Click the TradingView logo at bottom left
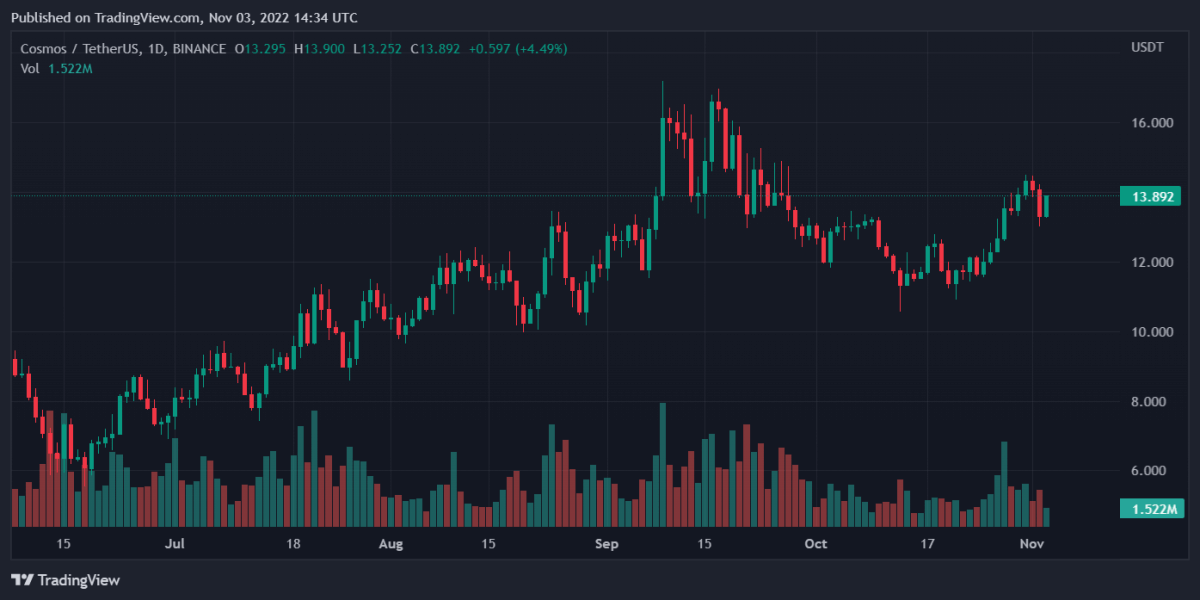Screen dimensions: 1200x600 65,580
